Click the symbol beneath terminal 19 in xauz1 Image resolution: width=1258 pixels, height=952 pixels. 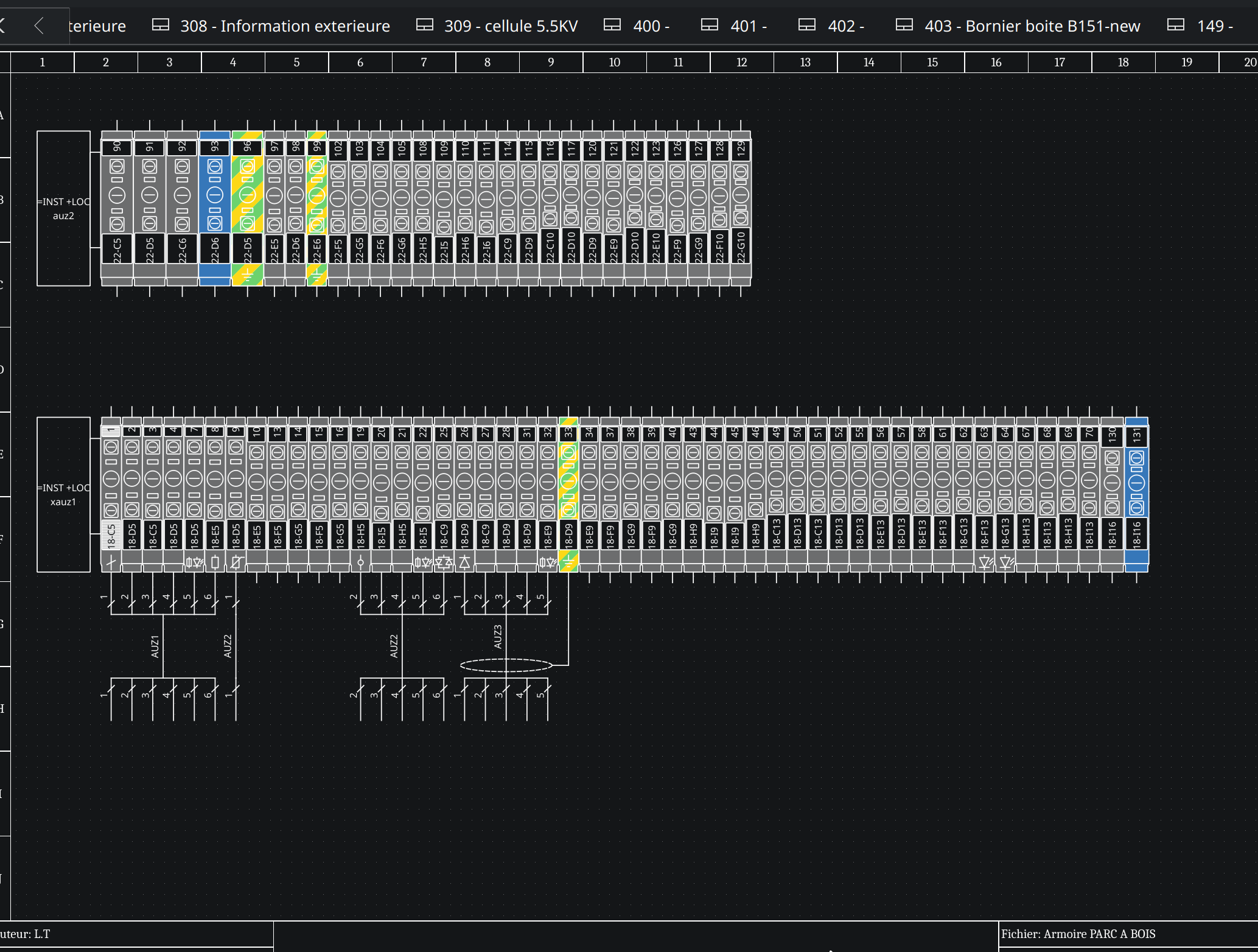pos(360,562)
